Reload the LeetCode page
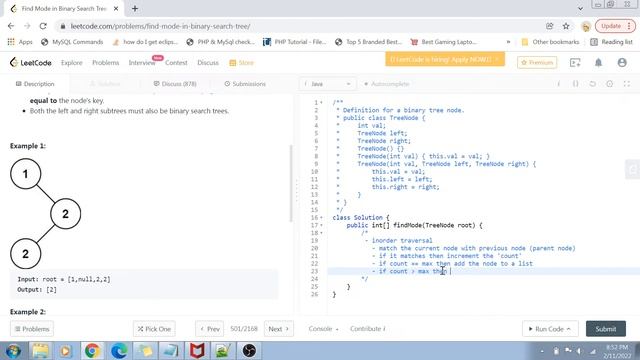The height and width of the screenshot is (360, 640). click(x=43, y=26)
